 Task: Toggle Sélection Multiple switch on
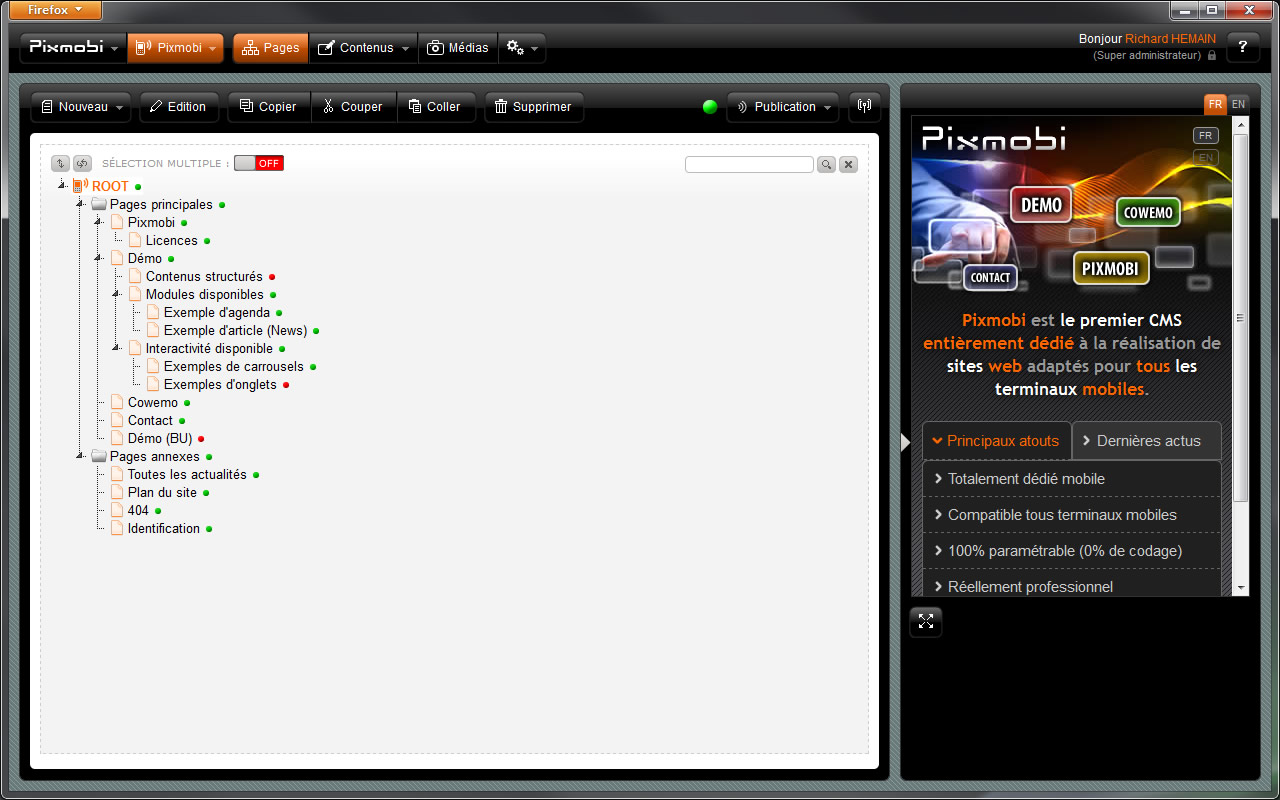click(259, 163)
